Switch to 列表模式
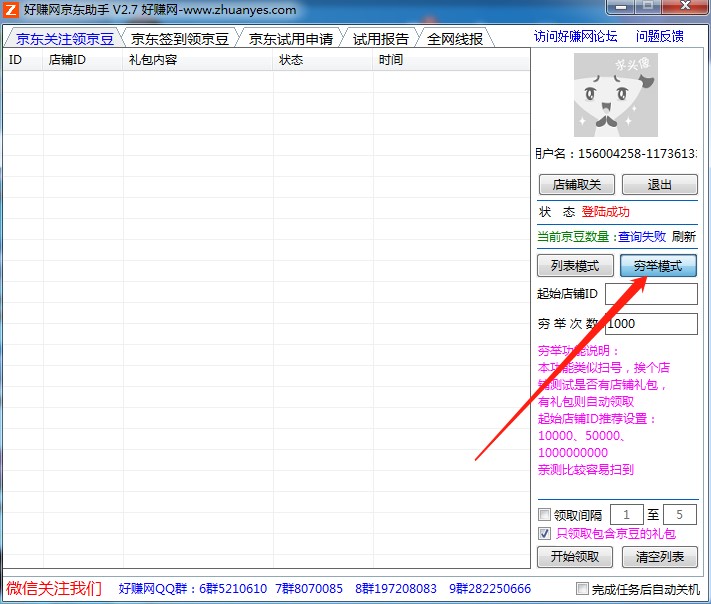The image size is (711, 604). pyautogui.click(x=575, y=266)
